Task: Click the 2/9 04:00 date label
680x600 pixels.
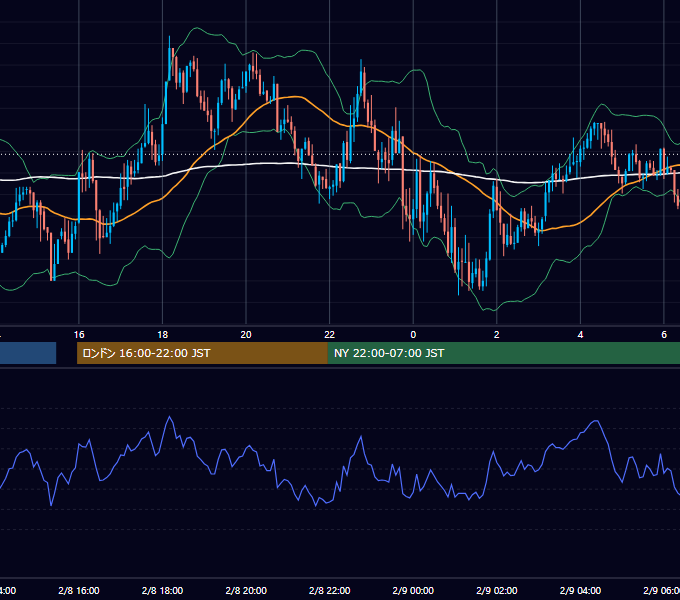Action: [580, 590]
